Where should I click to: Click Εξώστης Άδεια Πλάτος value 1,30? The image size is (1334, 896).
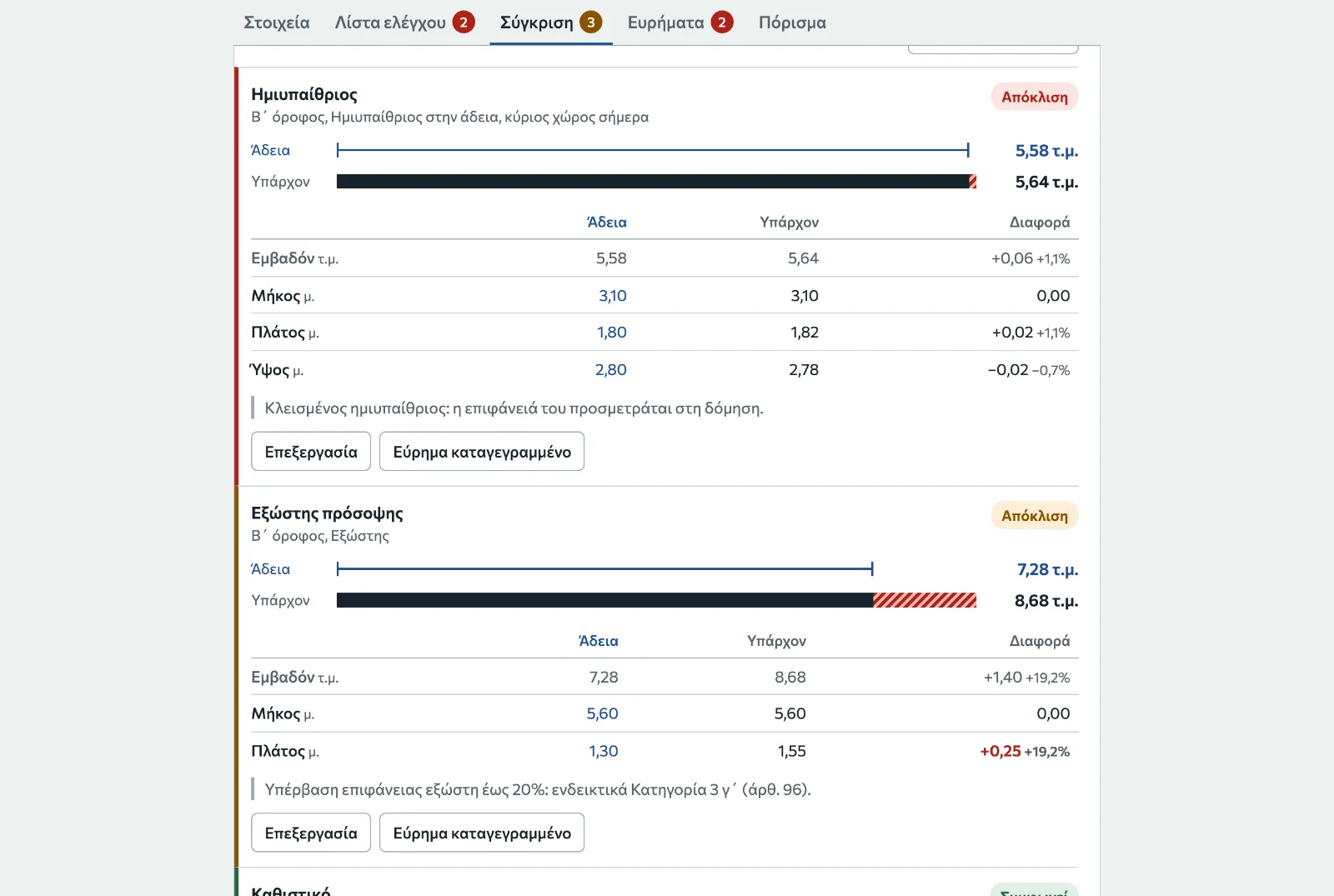[604, 751]
